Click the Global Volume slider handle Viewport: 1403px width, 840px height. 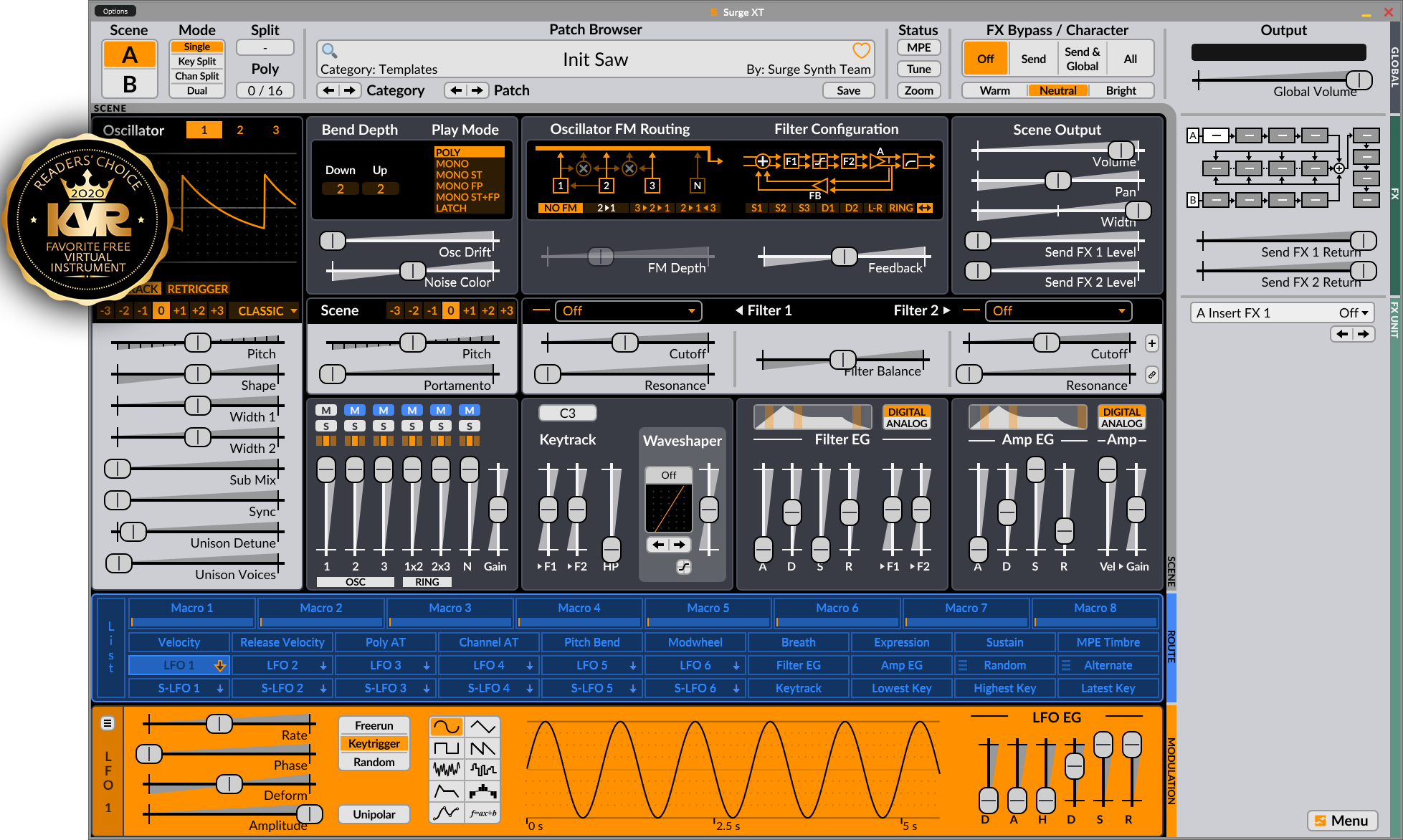click(1358, 80)
